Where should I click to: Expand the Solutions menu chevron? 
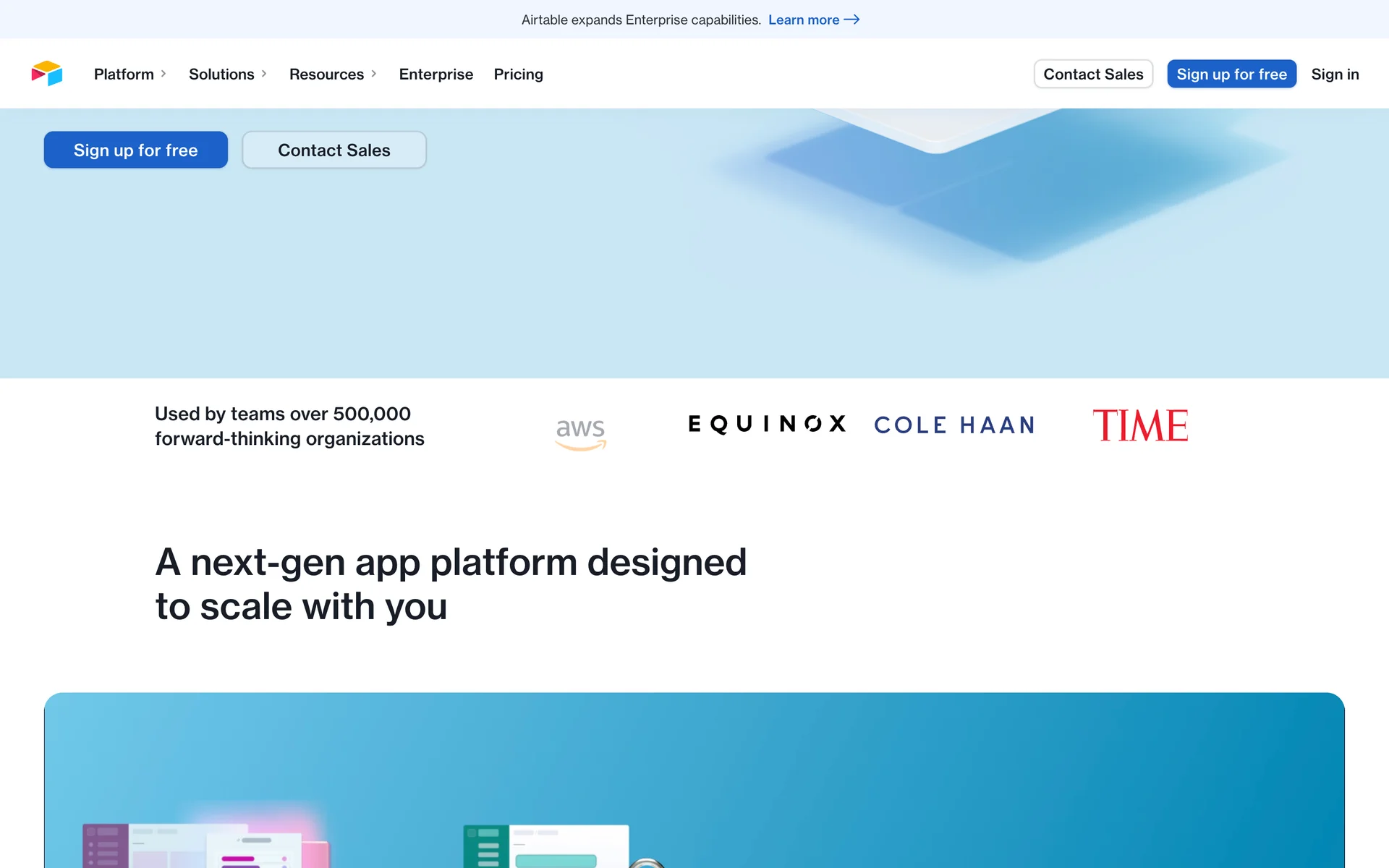(264, 74)
